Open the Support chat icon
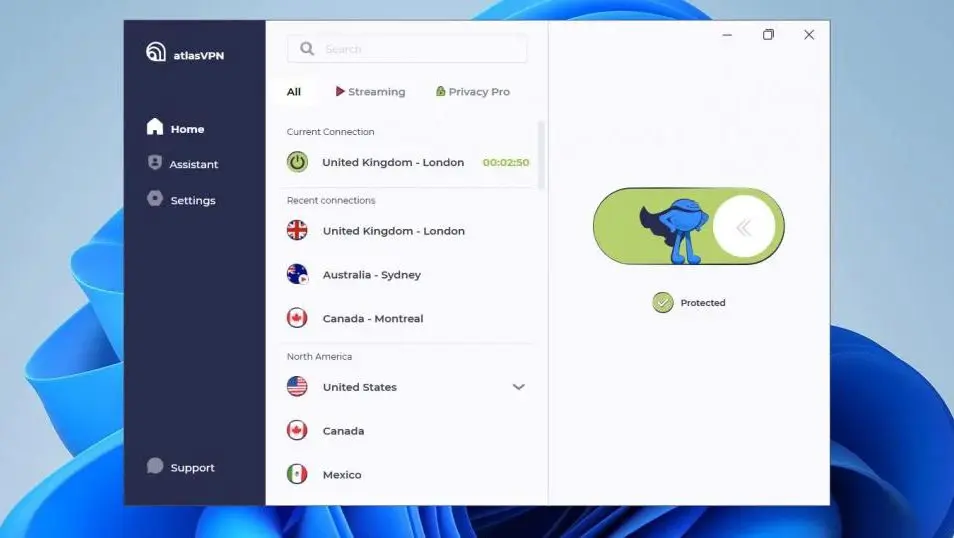Viewport: 954px width, 538px height. tap(155, 467)
